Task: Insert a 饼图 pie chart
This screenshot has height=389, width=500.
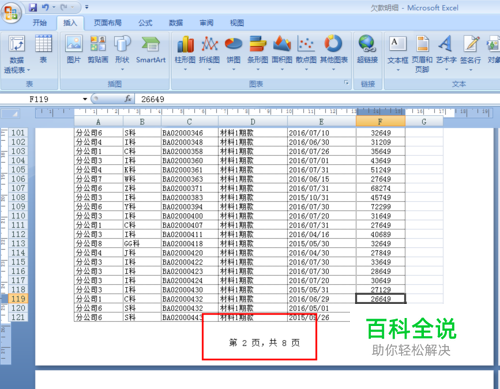Action: [x=233, y=53]
